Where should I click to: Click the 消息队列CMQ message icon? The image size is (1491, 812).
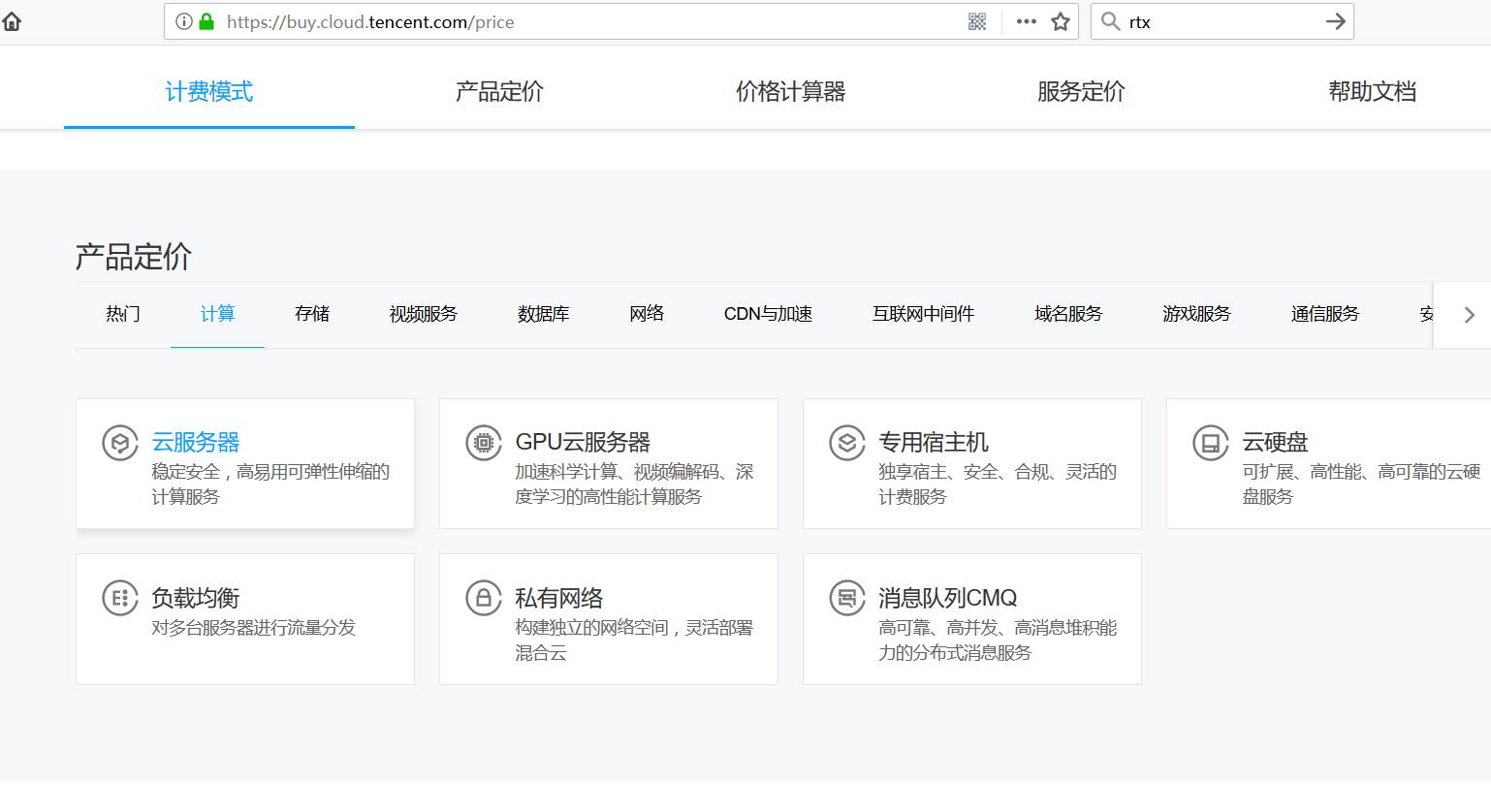(846, 598)
